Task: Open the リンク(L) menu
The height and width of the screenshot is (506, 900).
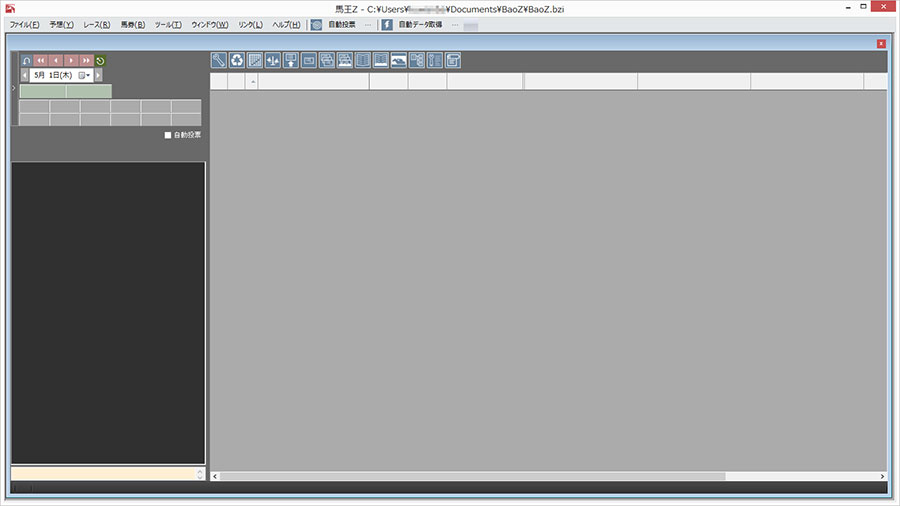Action: (x=250, y=25)
